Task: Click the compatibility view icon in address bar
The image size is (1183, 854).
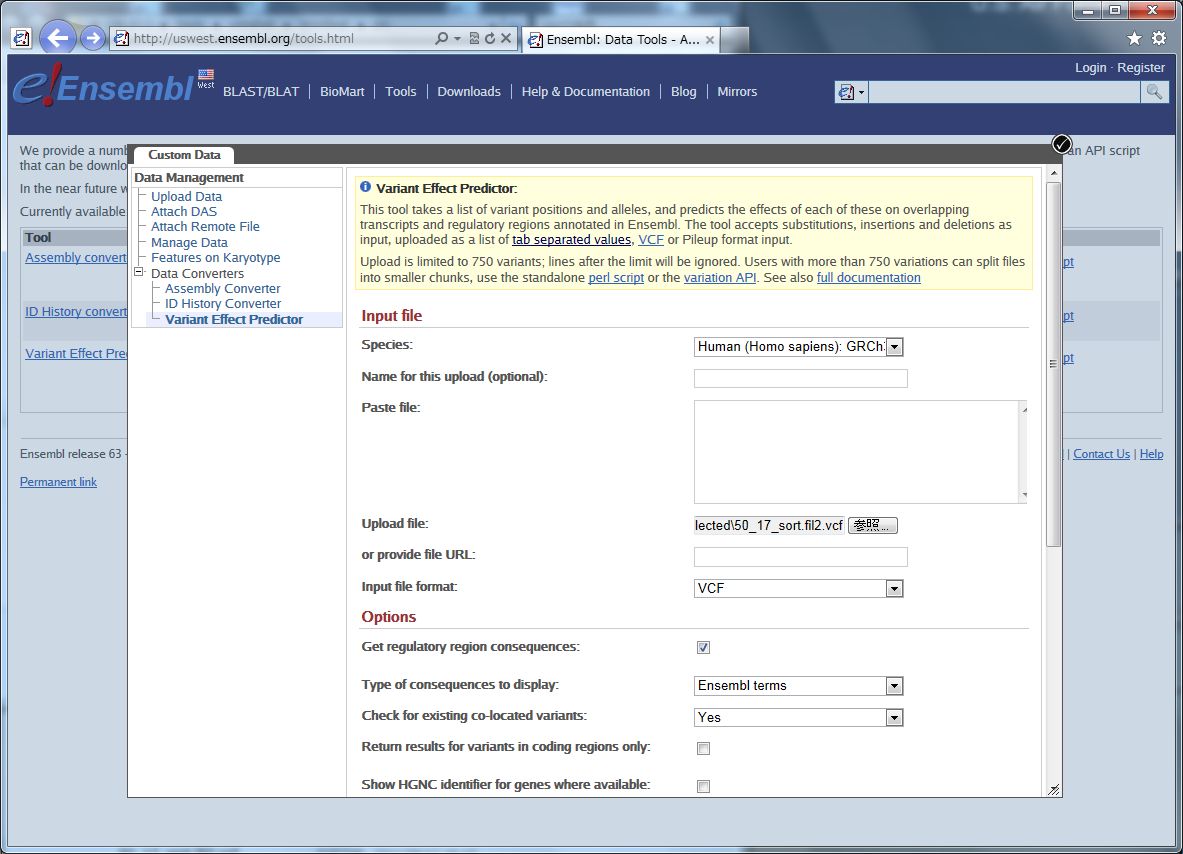Action: pos(474,38)
